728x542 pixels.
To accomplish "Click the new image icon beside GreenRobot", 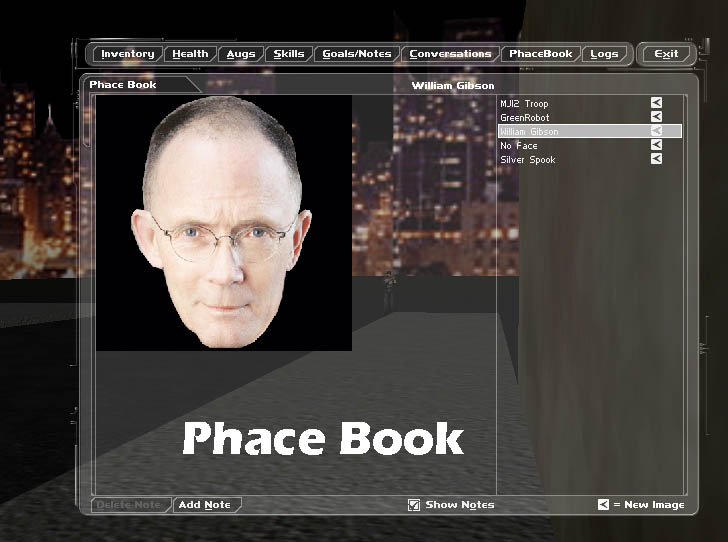I will [x=657, y=117].
